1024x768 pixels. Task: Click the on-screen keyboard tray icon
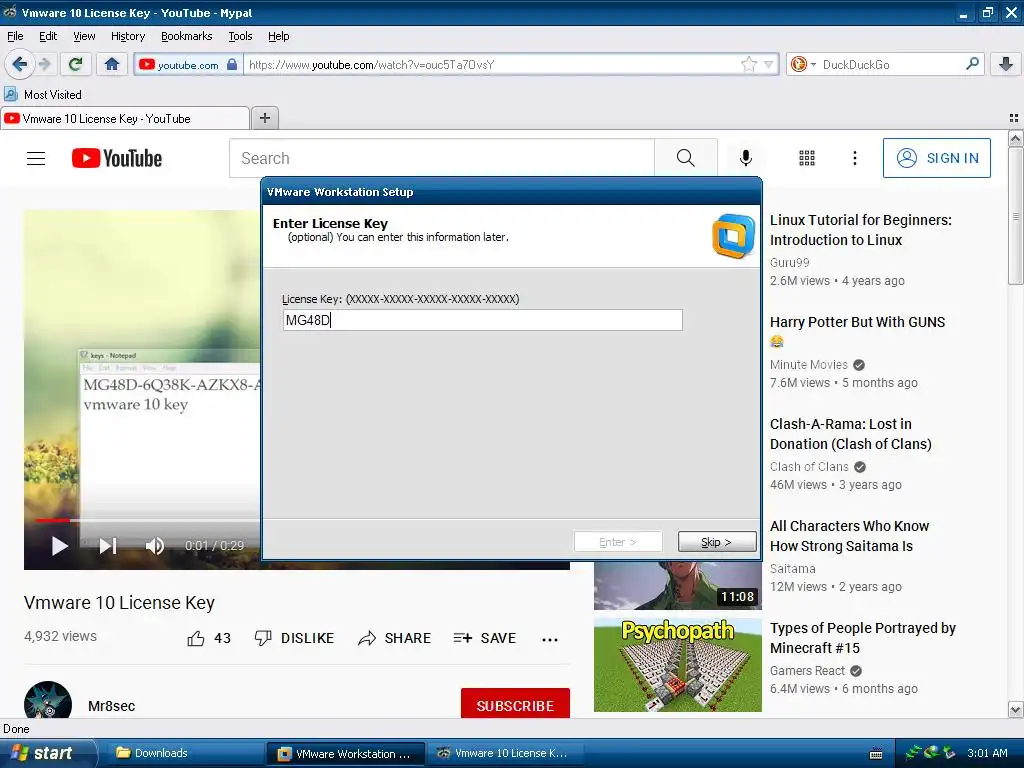click(x=876, y=754)
